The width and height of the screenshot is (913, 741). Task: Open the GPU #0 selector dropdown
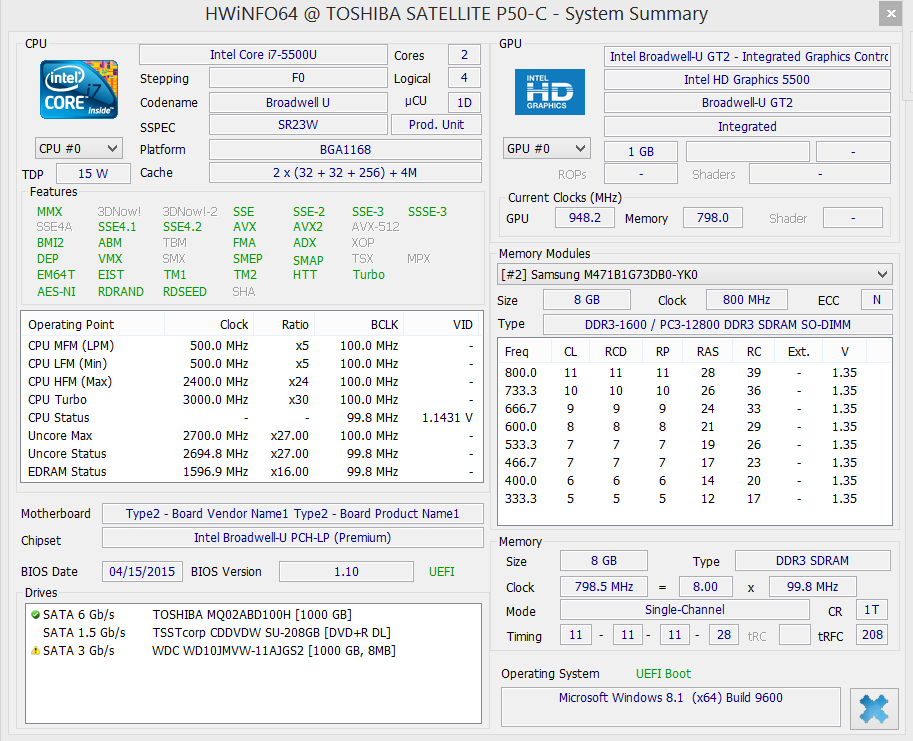pos(546,149)
